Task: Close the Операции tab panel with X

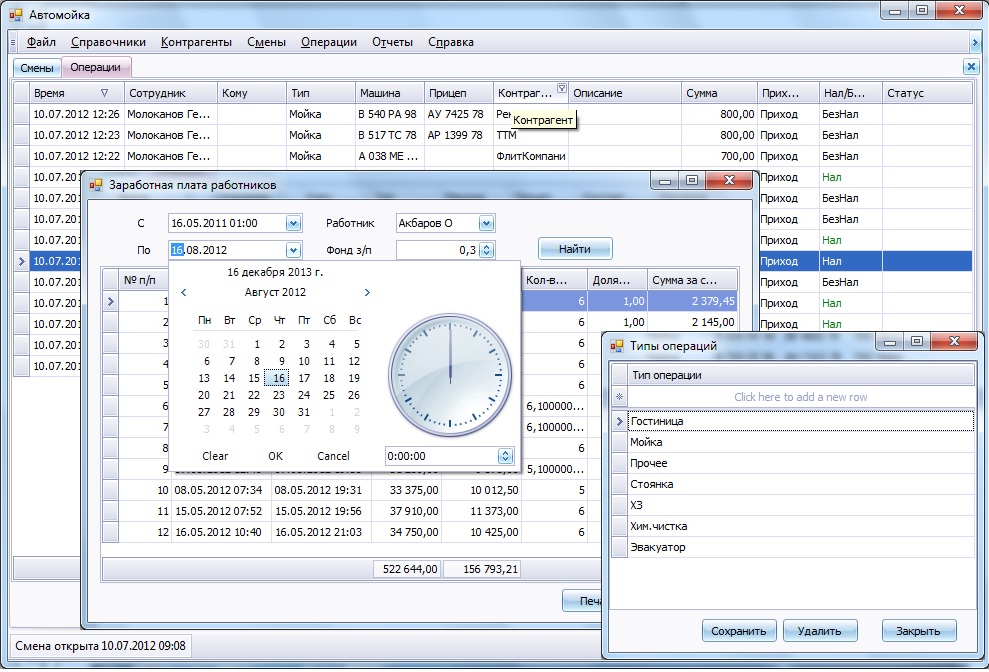Action: click(x=969, y=66)
